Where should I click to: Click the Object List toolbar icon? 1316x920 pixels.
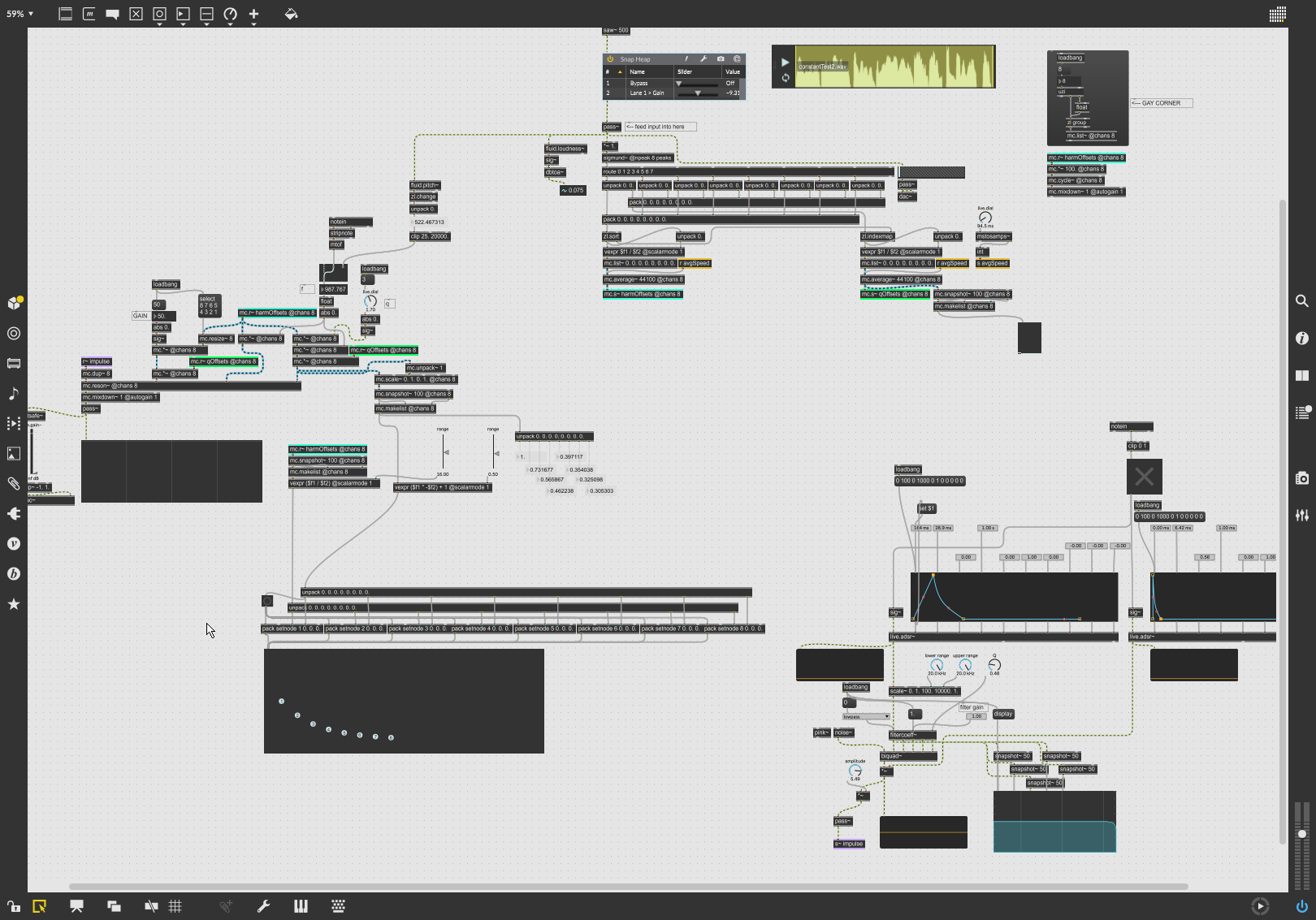(x=66, y=14)
